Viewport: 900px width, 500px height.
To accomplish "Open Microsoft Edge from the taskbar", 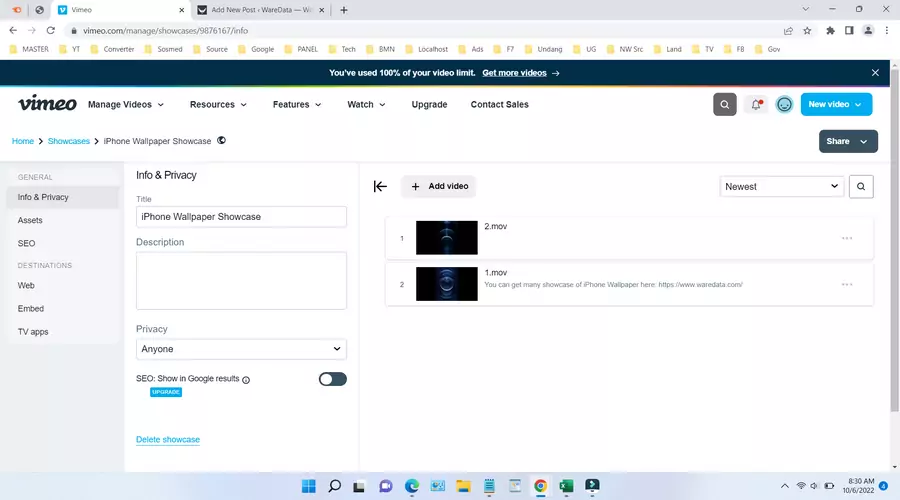I will click(412, 486).
